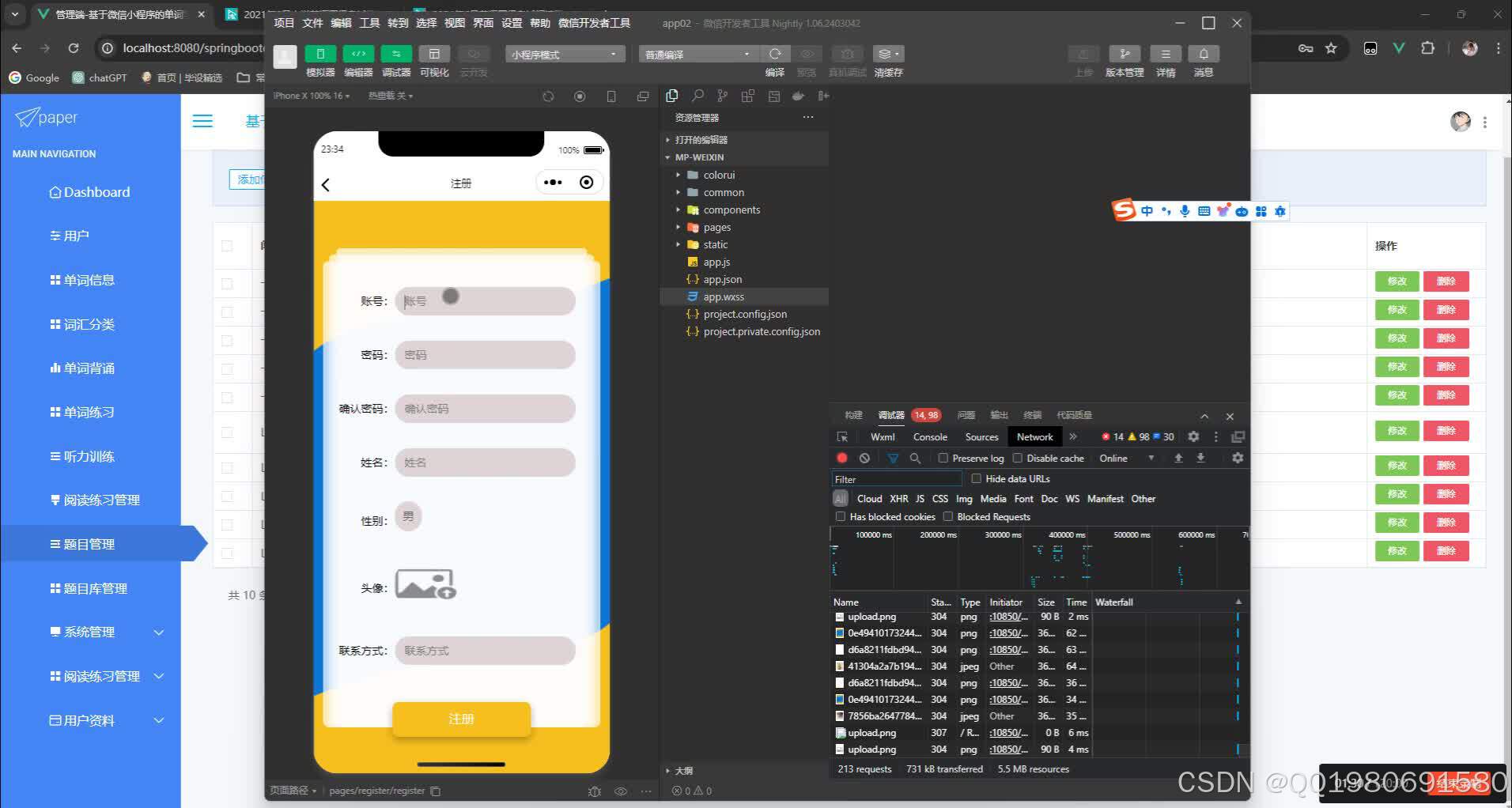Tick the table header select-all checkbox in admin page

[x=227, y=246]
